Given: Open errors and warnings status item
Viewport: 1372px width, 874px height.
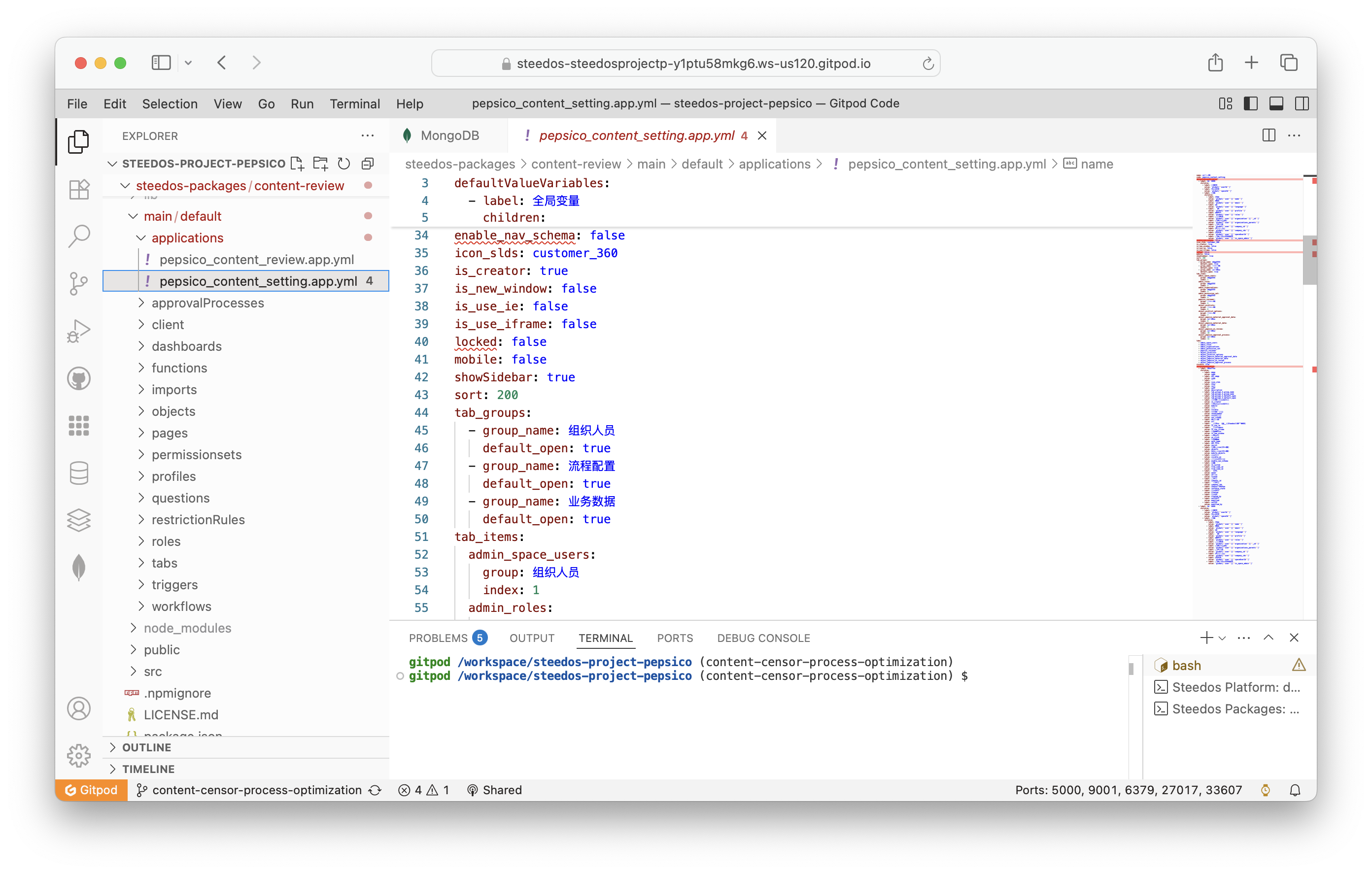Looking at the screenshot, I should tap(423, 790).
